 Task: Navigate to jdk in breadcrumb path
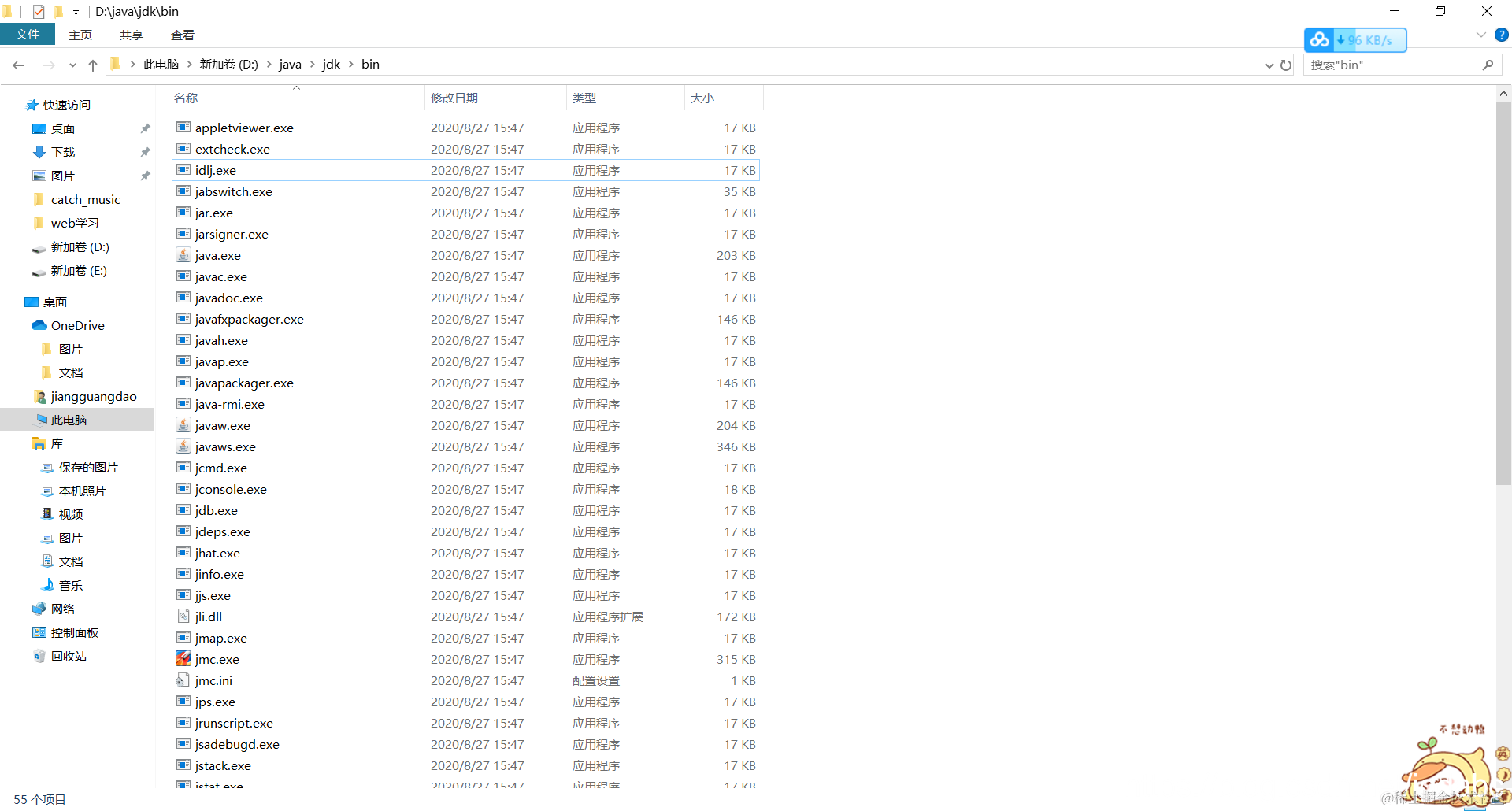coord(332,65)
